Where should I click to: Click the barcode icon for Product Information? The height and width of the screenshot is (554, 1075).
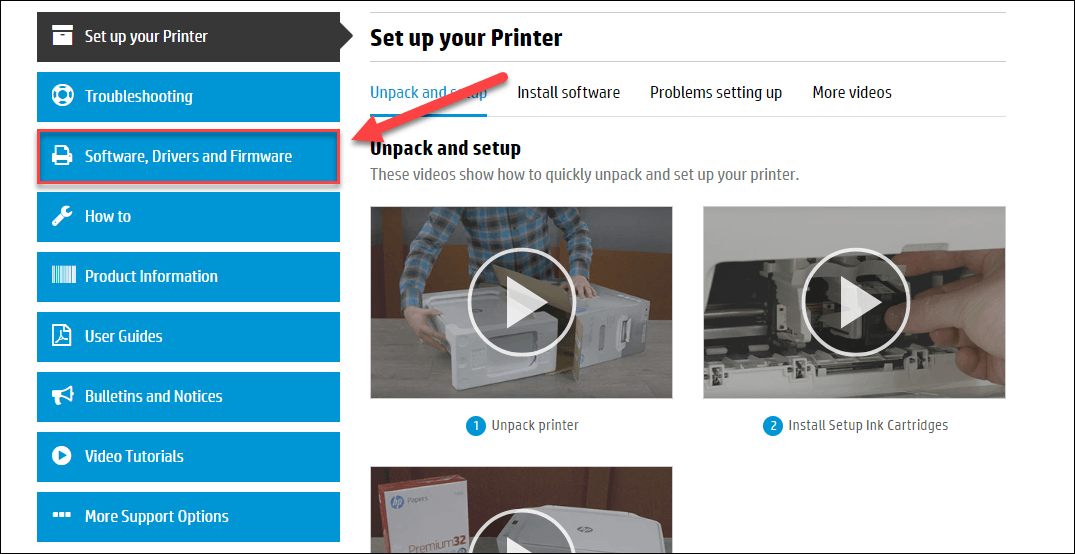(x=62, y=276)
